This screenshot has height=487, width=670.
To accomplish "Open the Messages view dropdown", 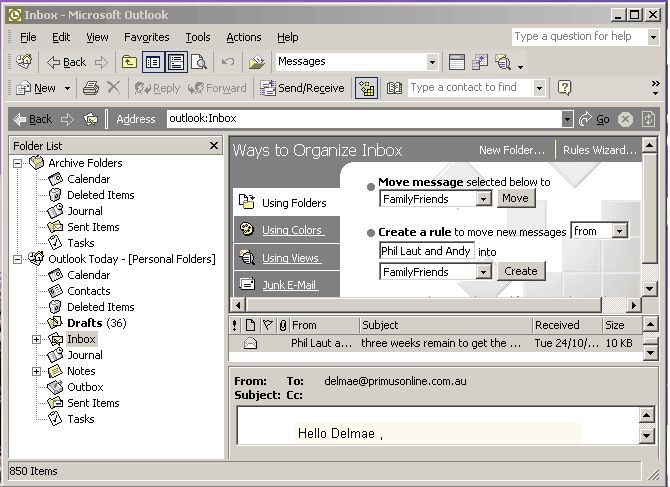I will click(432, 62).
